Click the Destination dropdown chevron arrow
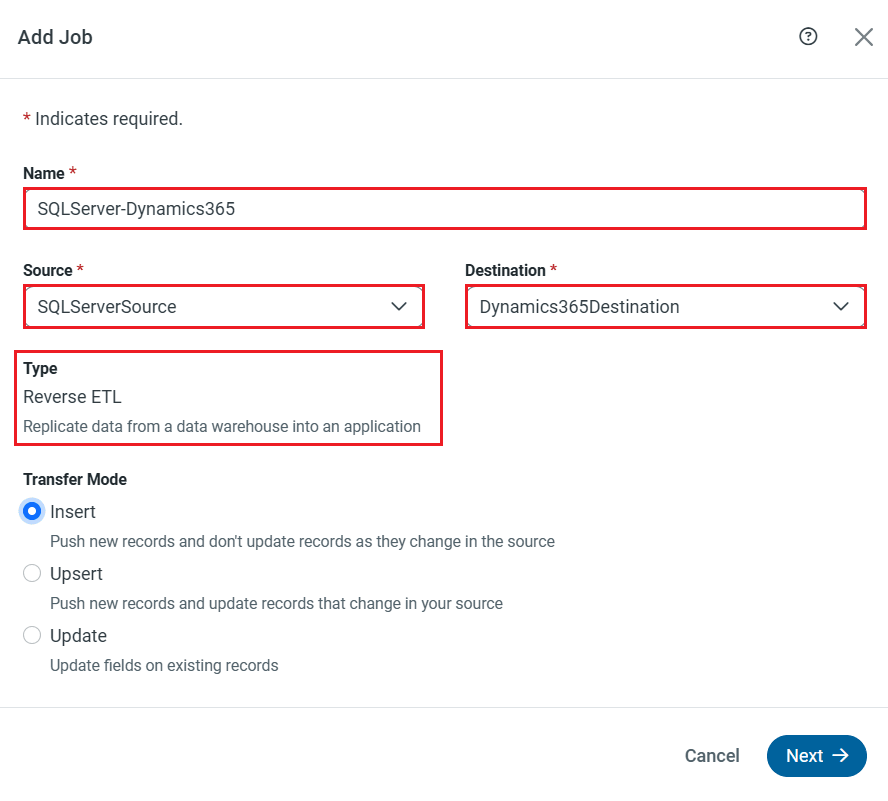Screen dimensions: 888x801 pos(841,307)
